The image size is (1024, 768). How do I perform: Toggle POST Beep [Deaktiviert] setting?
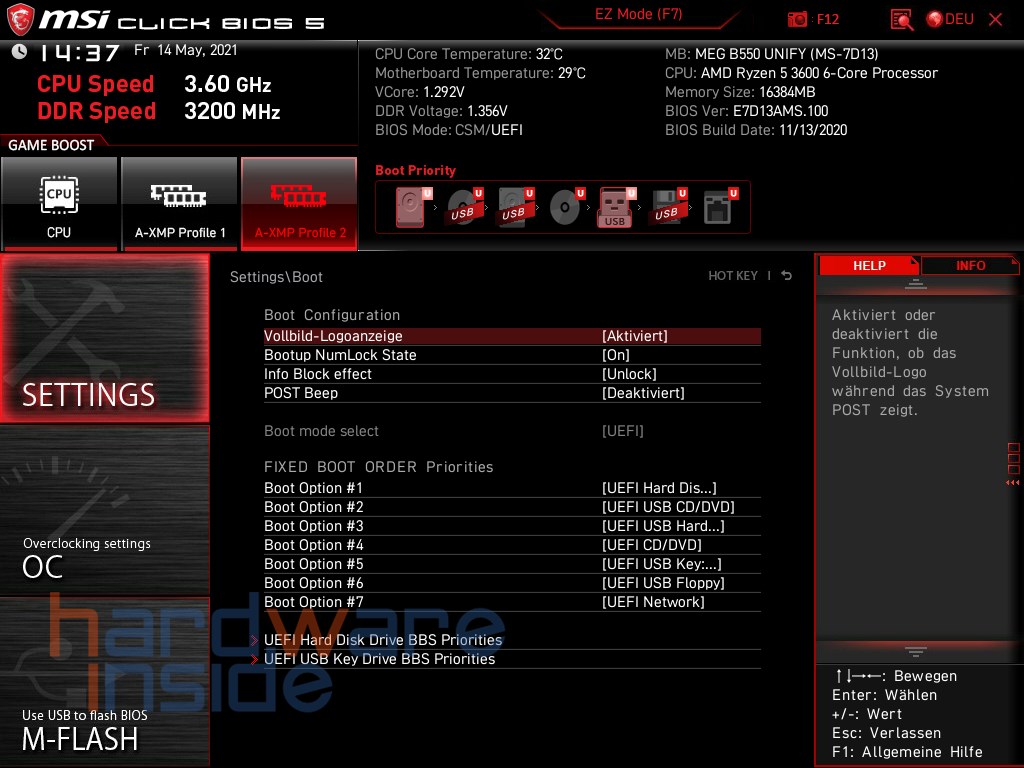(x=512, y=392)
